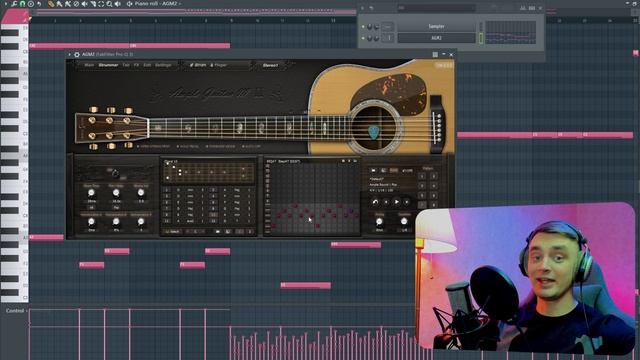Click the play button in the AGM2 pattern player
Image resolution: width=640 pixels, height=360 pixels.
coord(396,202)
